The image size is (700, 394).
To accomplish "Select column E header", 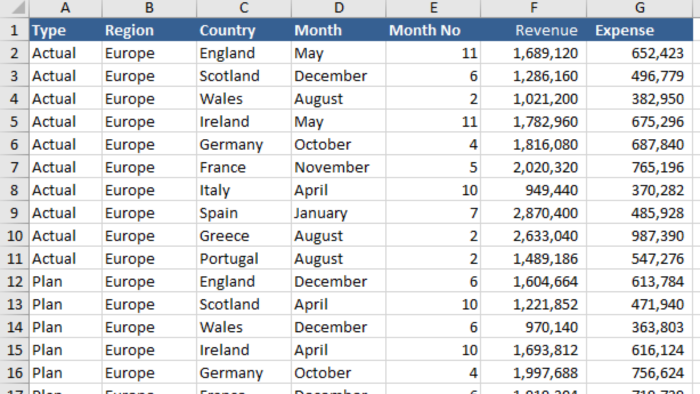I will [433, 8].
